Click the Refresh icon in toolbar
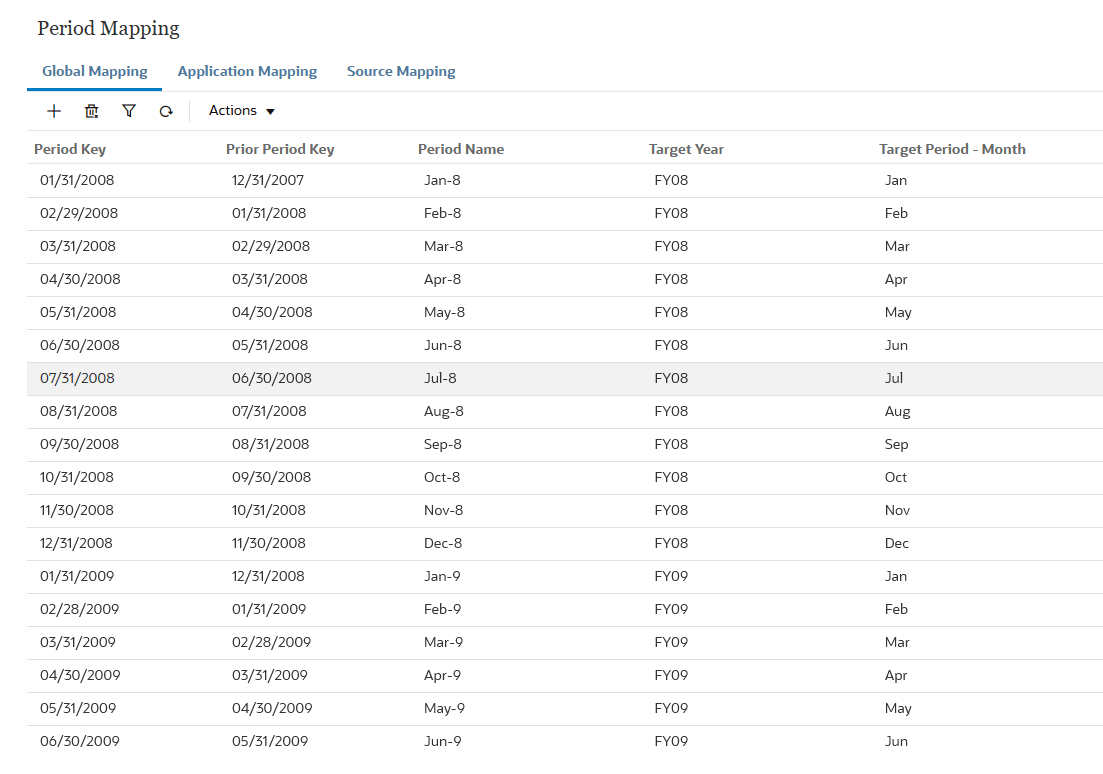 (166, 111)
